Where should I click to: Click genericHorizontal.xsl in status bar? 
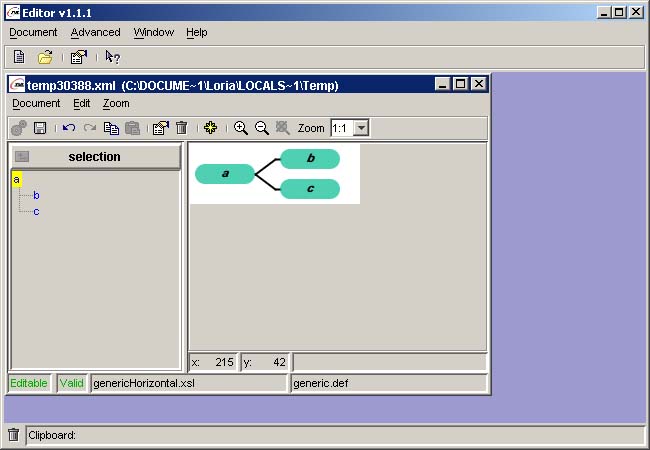point(189,383)
